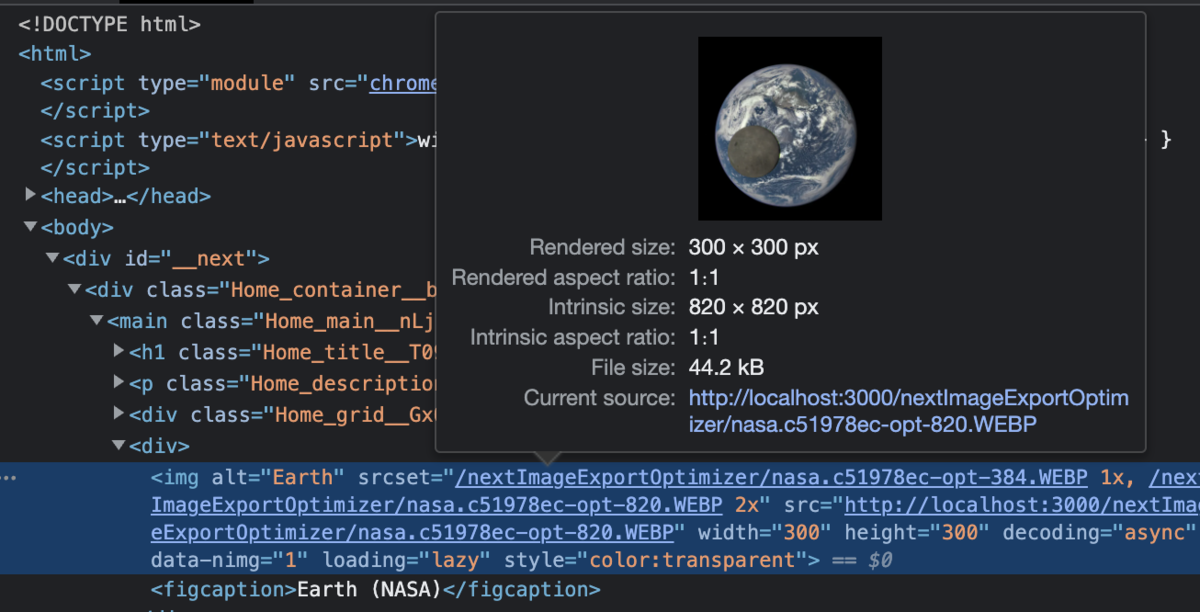Click the three-dot gutter on the selected row
Viewport: 1200px width, 612px height.
click(x=10, y=477)
